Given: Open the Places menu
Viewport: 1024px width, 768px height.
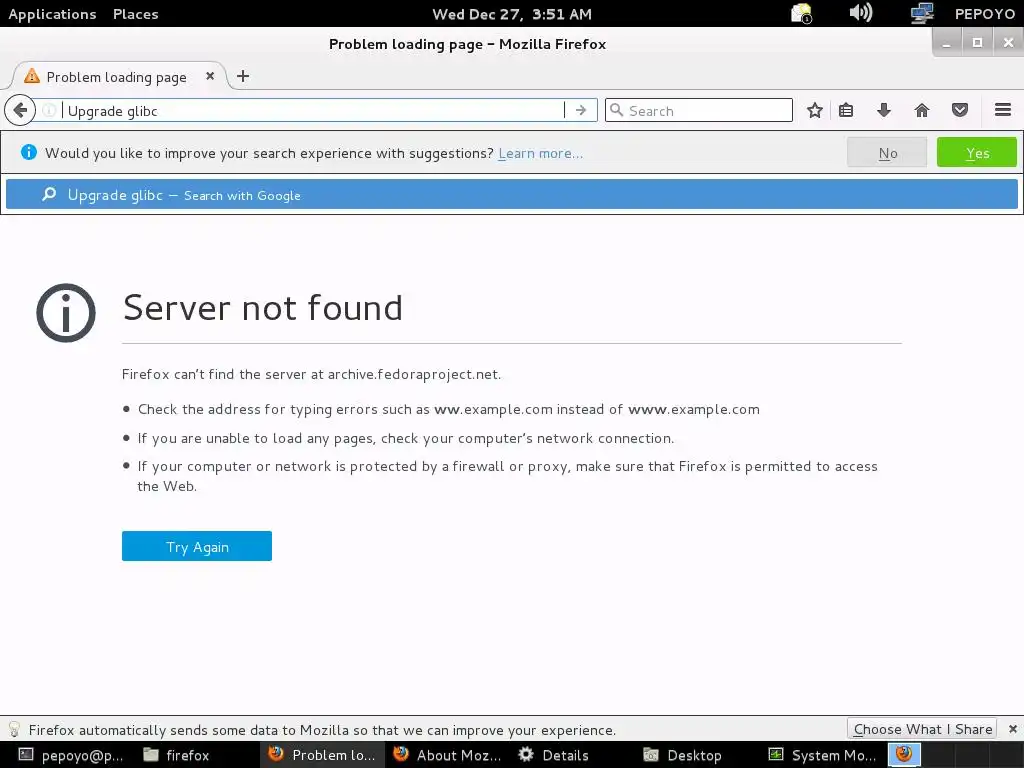Looking at the screenshot, I should [x=135, y=14].
